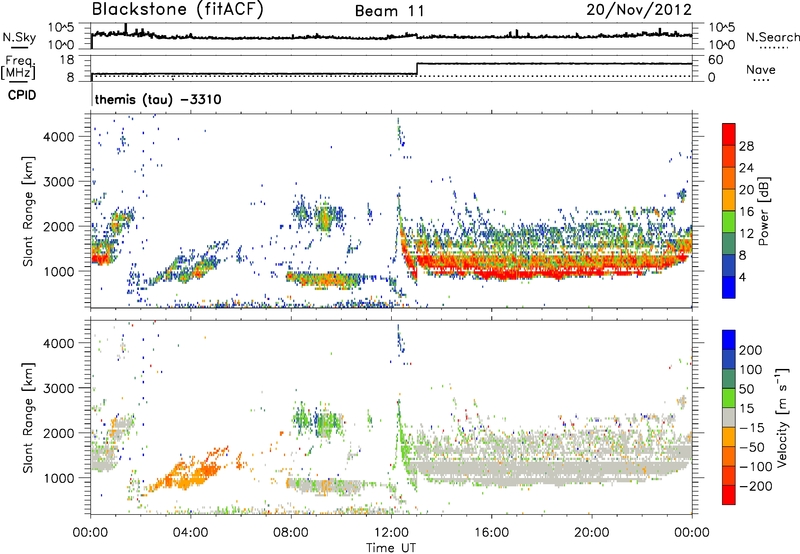Viewport: 800px width, 554px height.
Task: Click the frequency step near 13:00 UT
Action: 417,69
